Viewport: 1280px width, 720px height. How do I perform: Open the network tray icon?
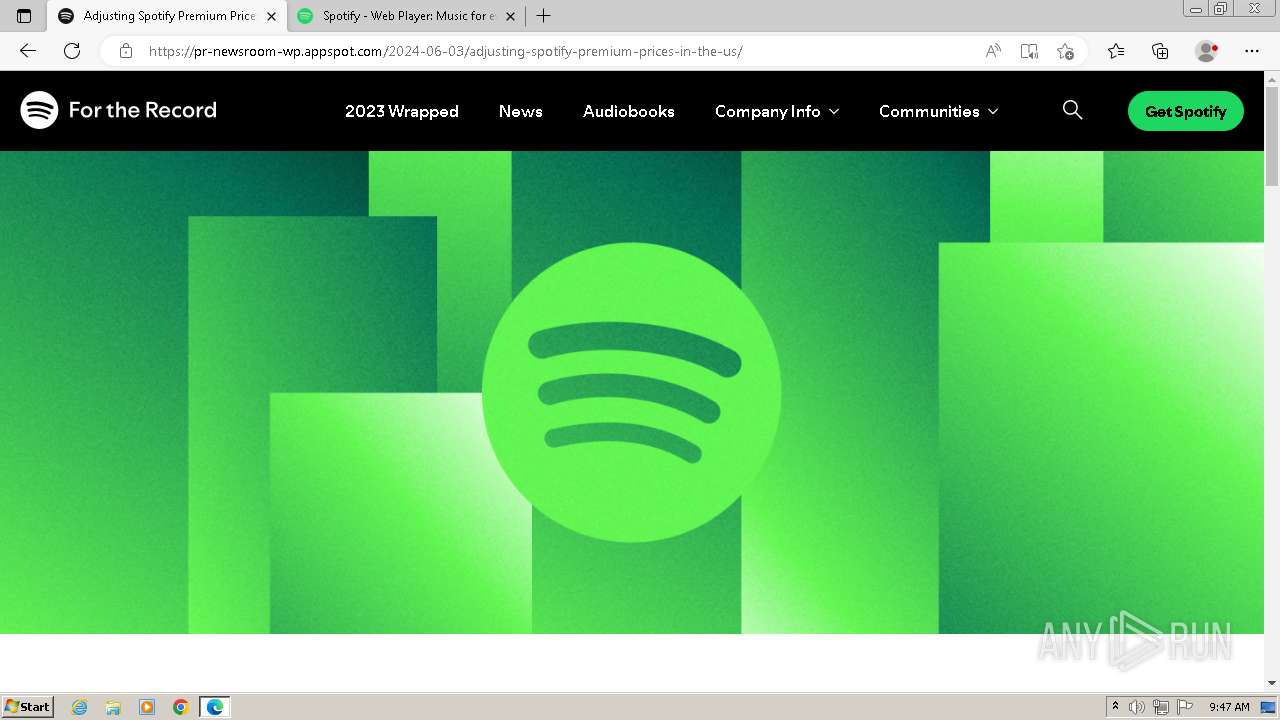1161,707
